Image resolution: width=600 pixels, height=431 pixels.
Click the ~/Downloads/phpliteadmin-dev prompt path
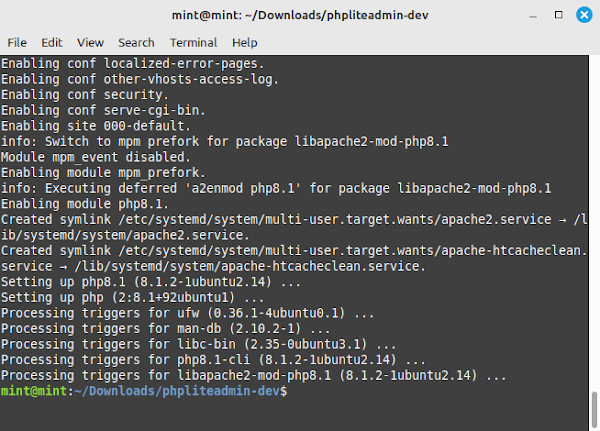pos(178,391)
